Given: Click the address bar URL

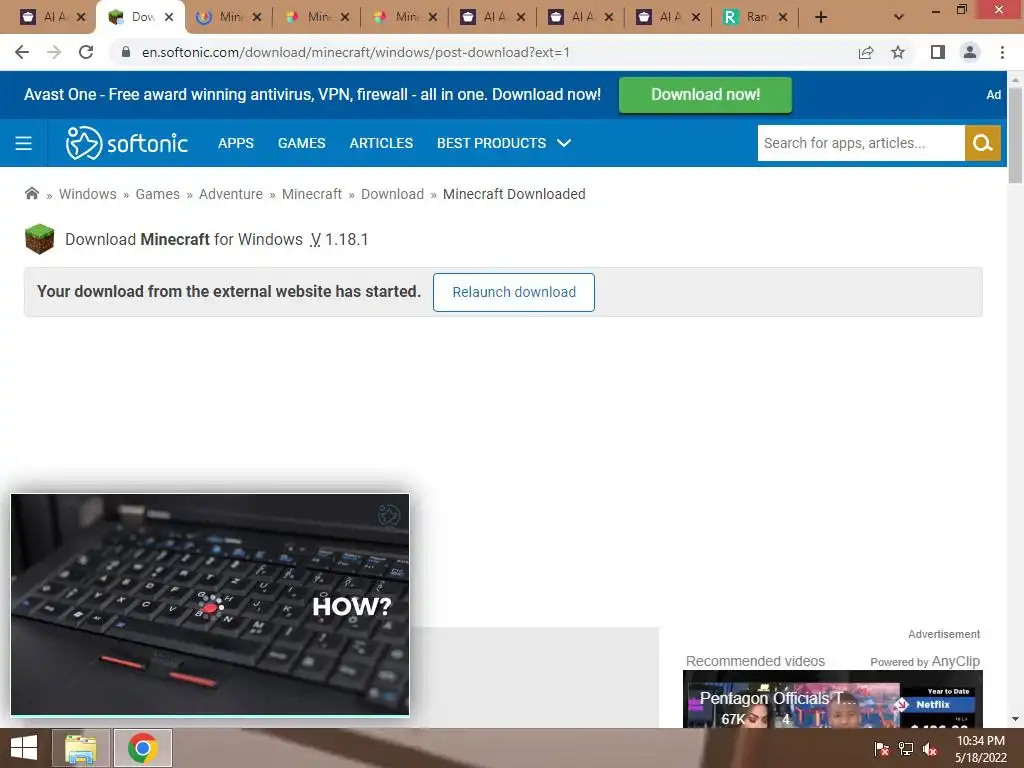Looking at the screenshot, I should point(355,52).
